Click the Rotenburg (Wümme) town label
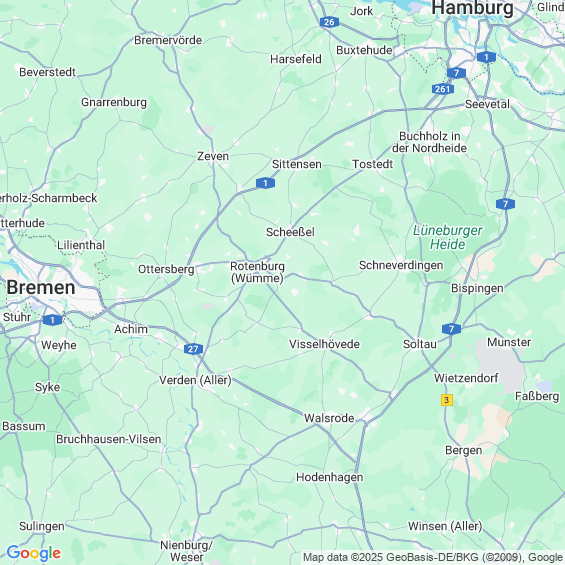The width and height of the screenshot is (565, 565). [257, 272]
